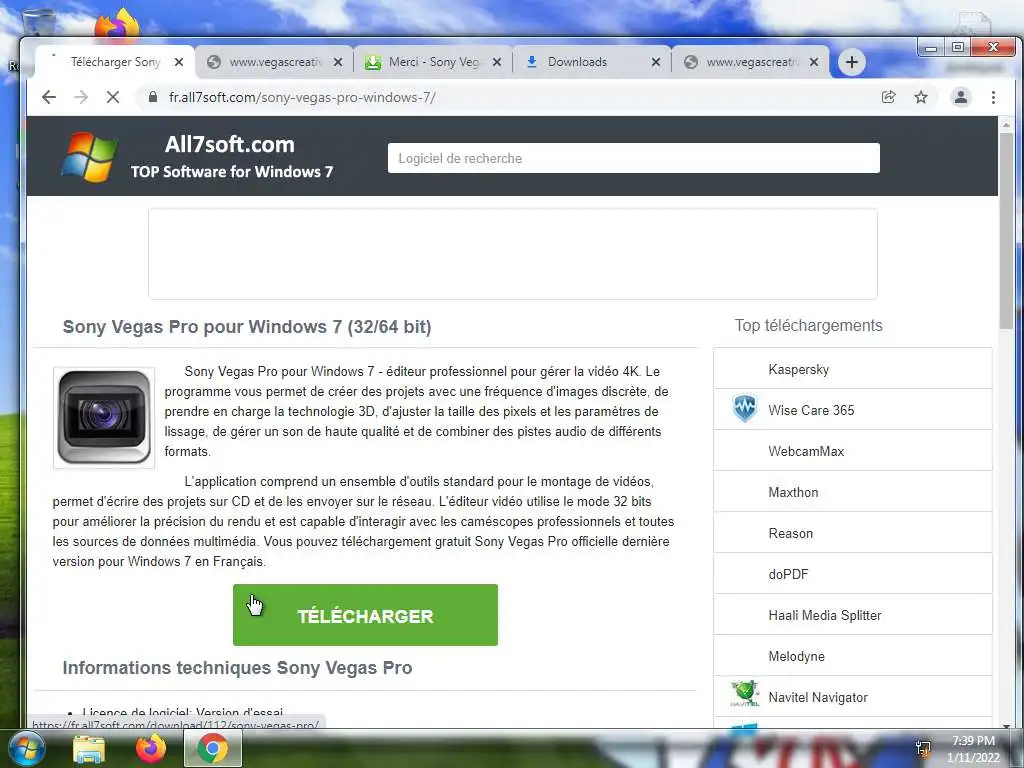Click the scrollbar down arrow
Screen dimensions: 1024x768
click(1006, 726)
